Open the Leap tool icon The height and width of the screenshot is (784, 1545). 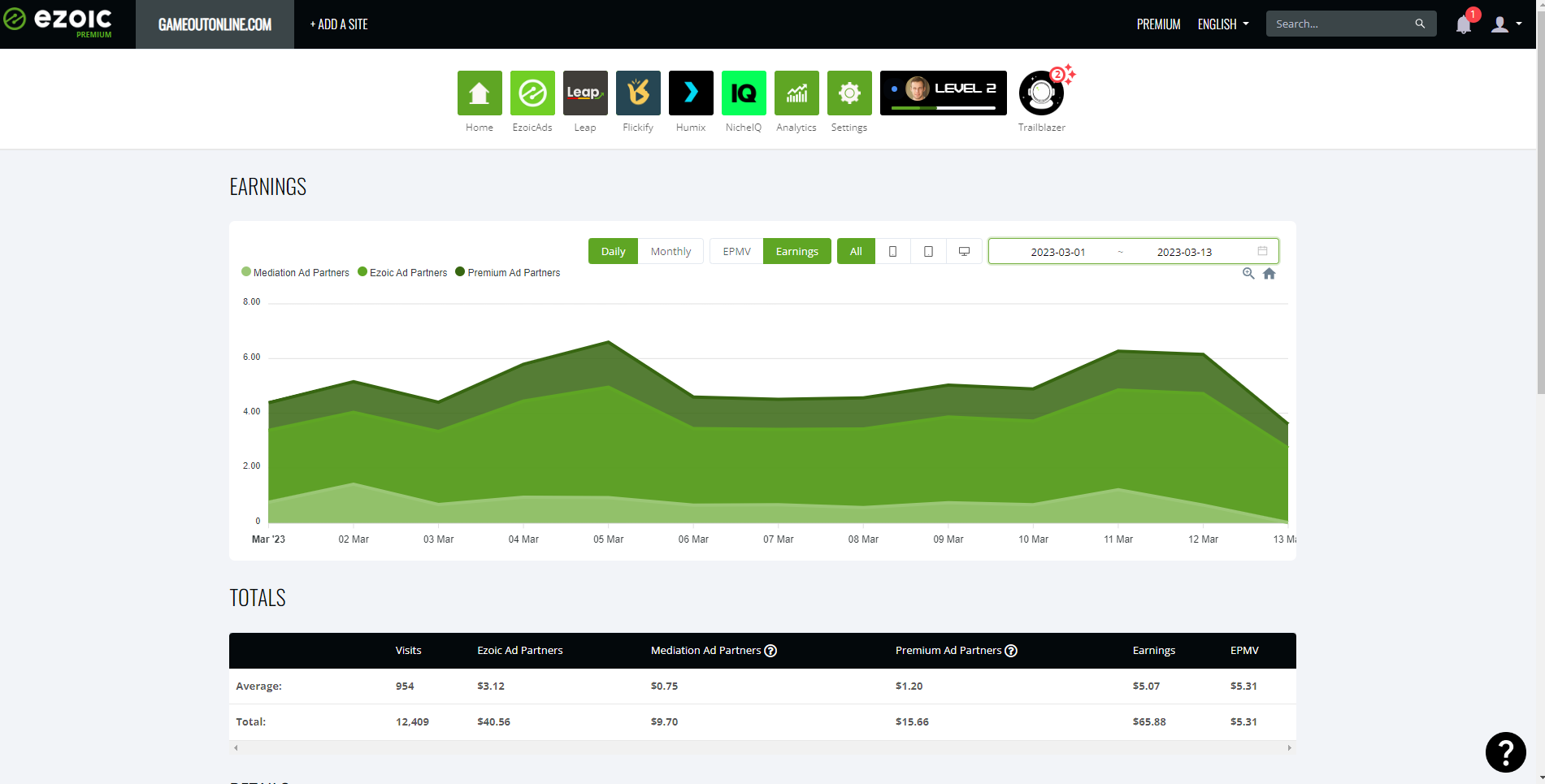pyautogui.click(x=585, y=93)
